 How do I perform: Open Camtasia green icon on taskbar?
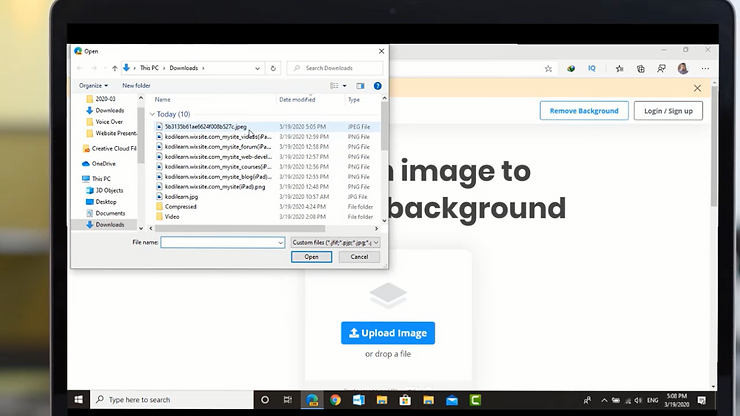click(475, 400)
